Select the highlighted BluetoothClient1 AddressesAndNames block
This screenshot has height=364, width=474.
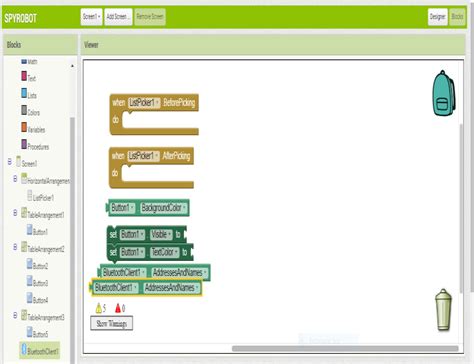coord(146,288)
